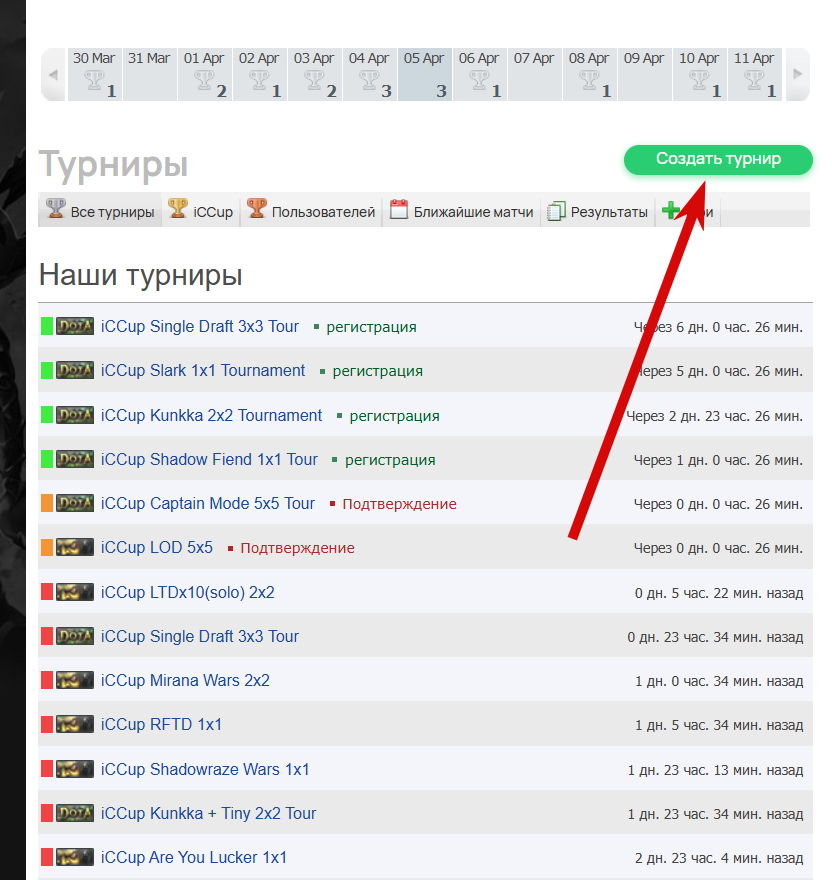The height and width of the screenshot is (880, 832).
Task: Click custom map icon on RFTD 1x1 row
Action: click(75, 724)
